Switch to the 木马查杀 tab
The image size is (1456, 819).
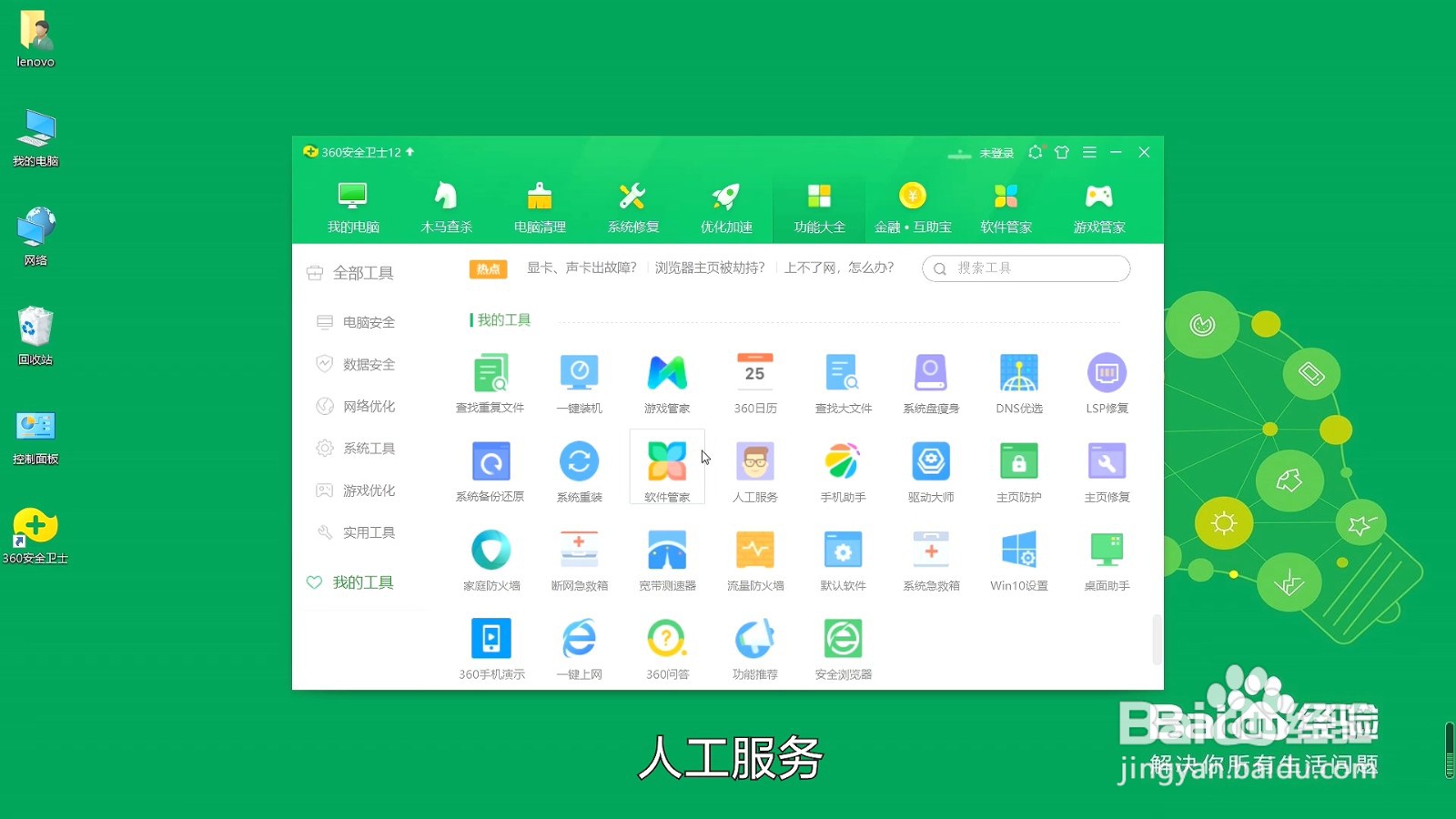pos(446,207)
